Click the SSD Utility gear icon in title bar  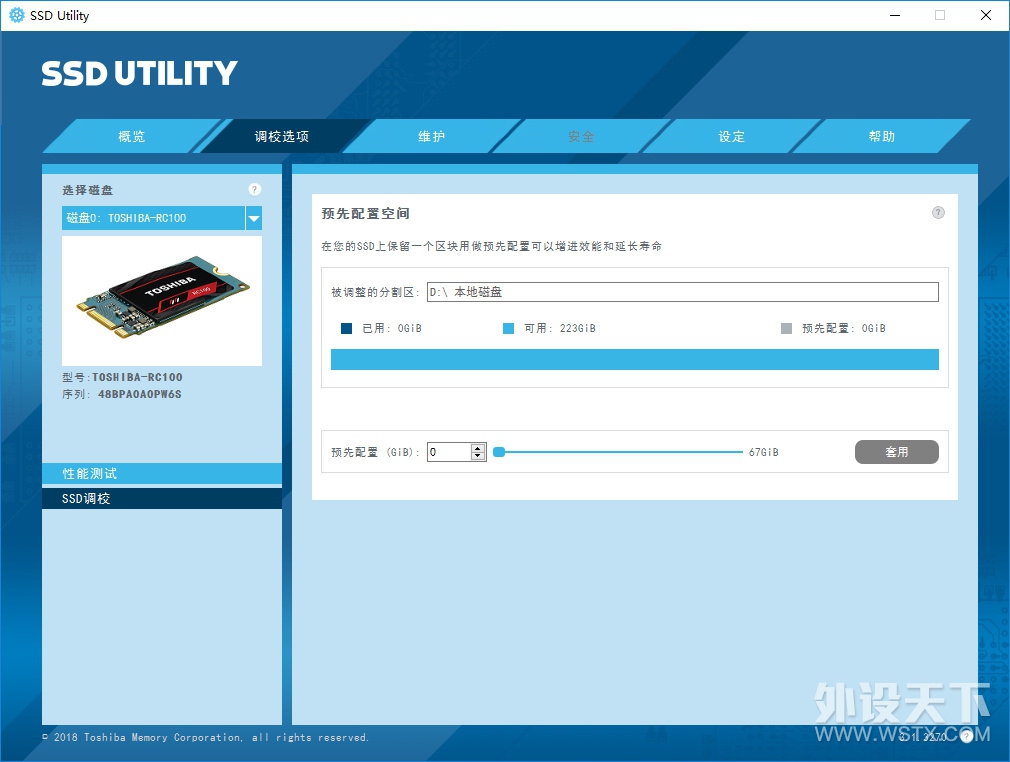17,15
